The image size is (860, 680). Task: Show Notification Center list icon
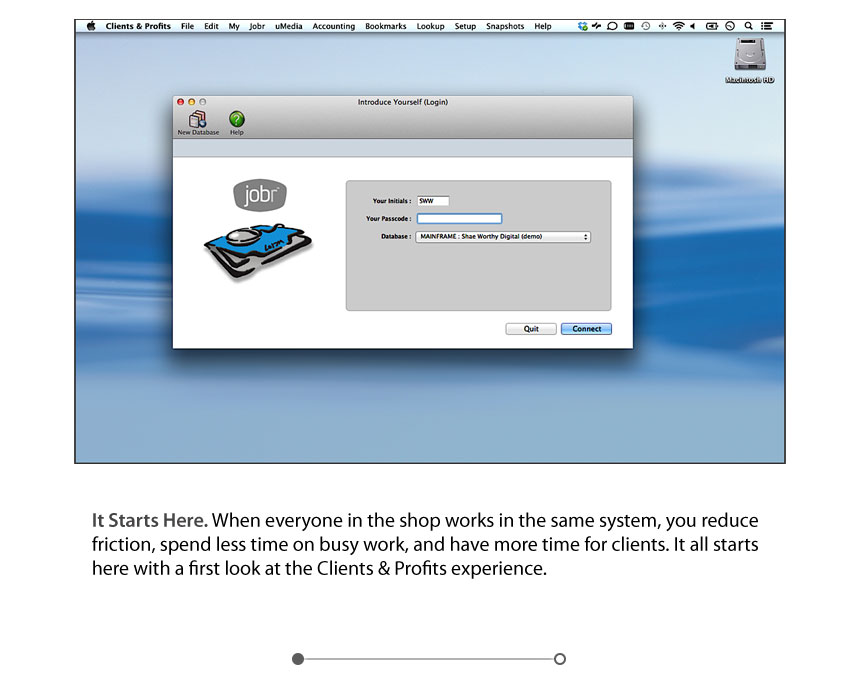coord(766,26)
